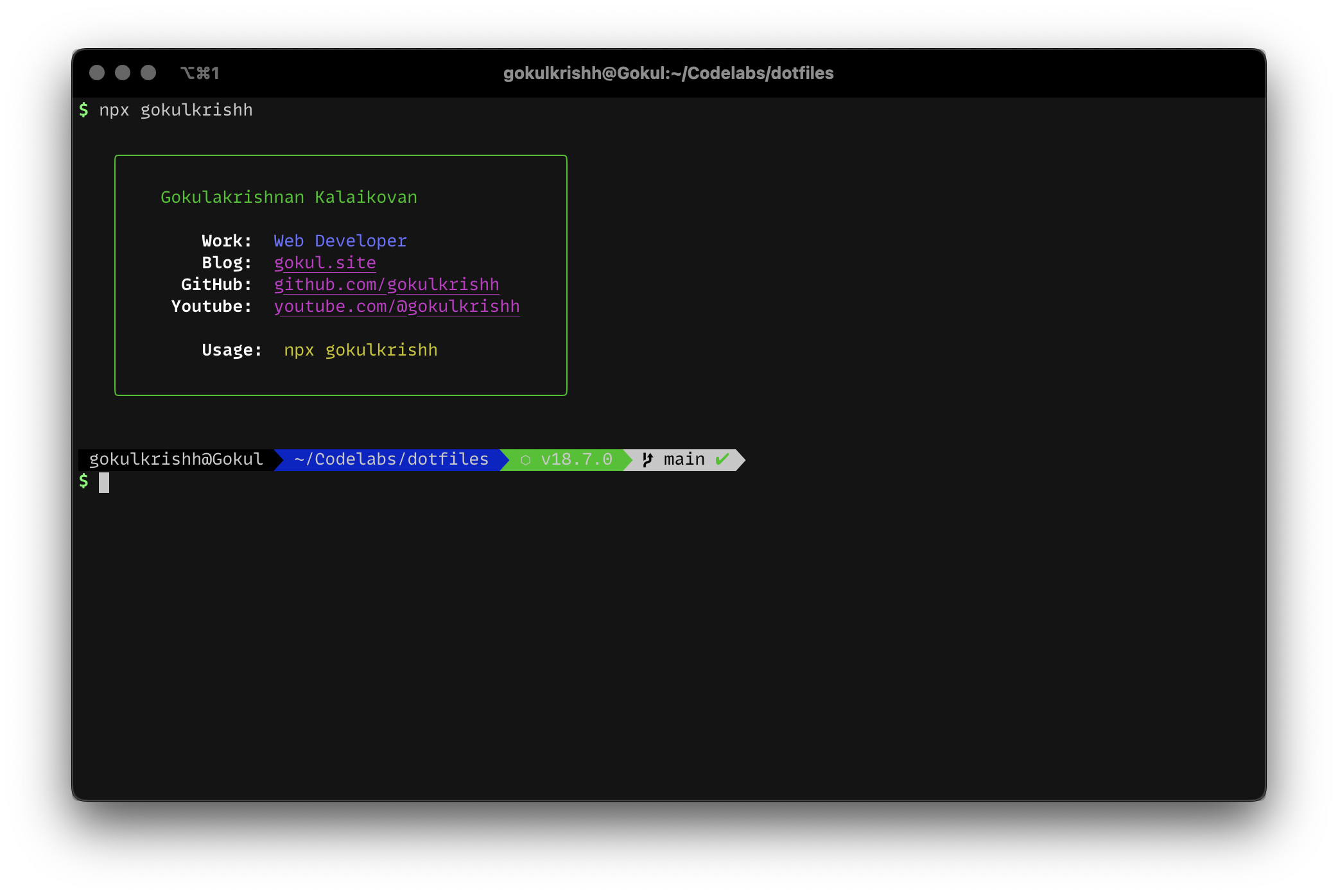Open the gokul.site blog link
Viewport: 1338px width, 896px height.
coord(324,263)
